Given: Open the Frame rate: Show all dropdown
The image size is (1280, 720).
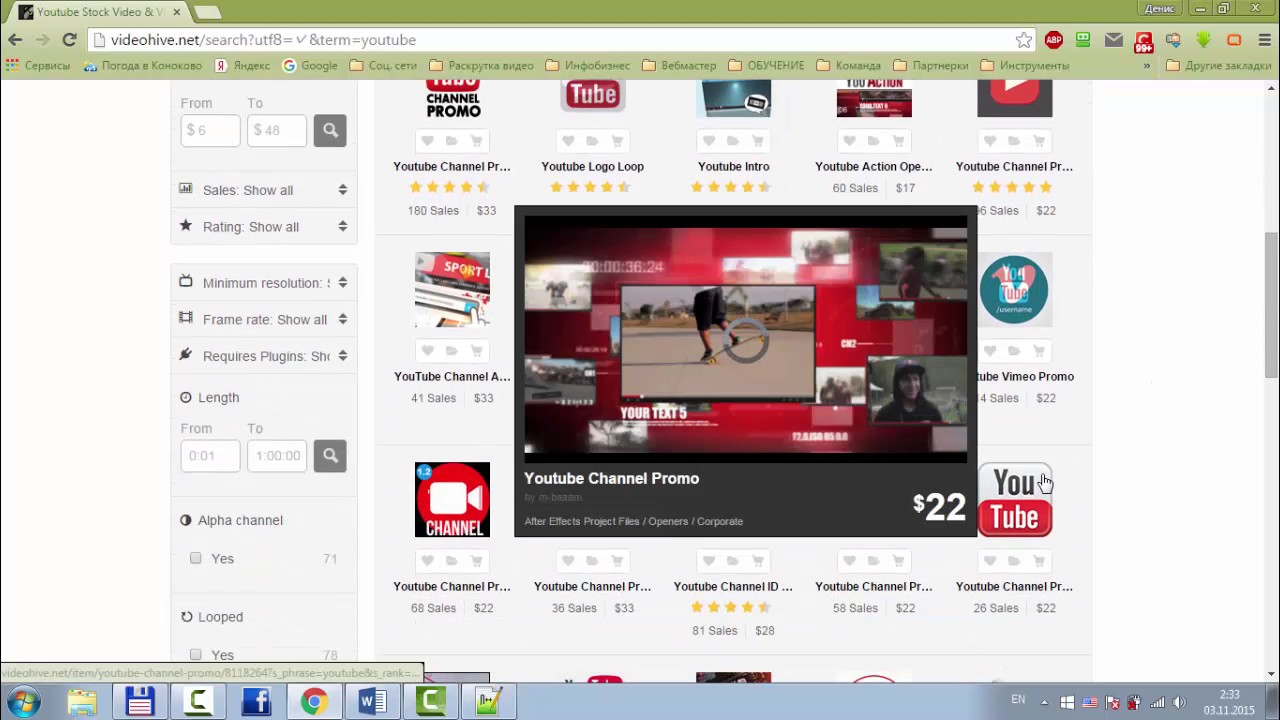Looking at the screenshot, I should [265, 320].
